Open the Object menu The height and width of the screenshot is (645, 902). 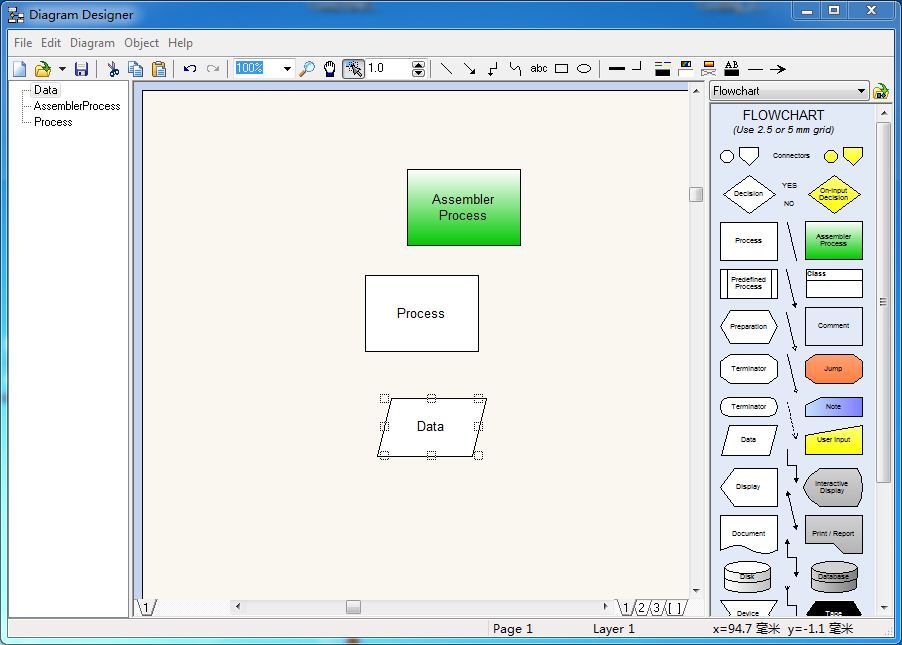click(141, 43)
